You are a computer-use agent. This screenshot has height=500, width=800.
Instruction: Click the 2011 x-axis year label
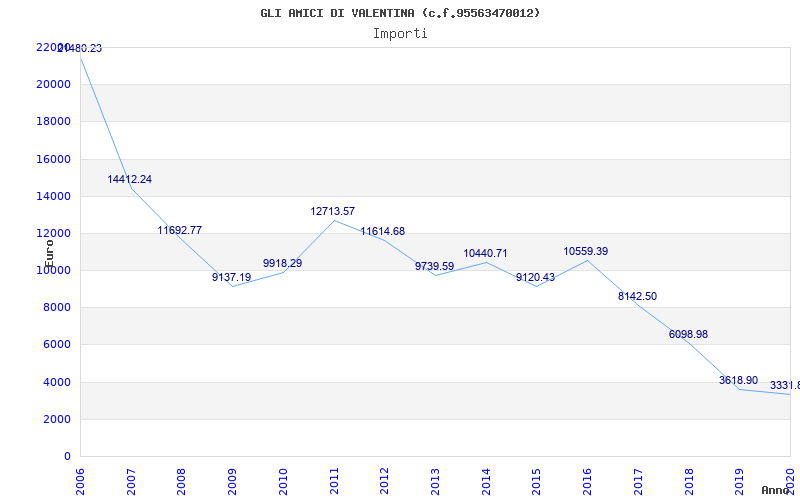(x=334, y=481)
